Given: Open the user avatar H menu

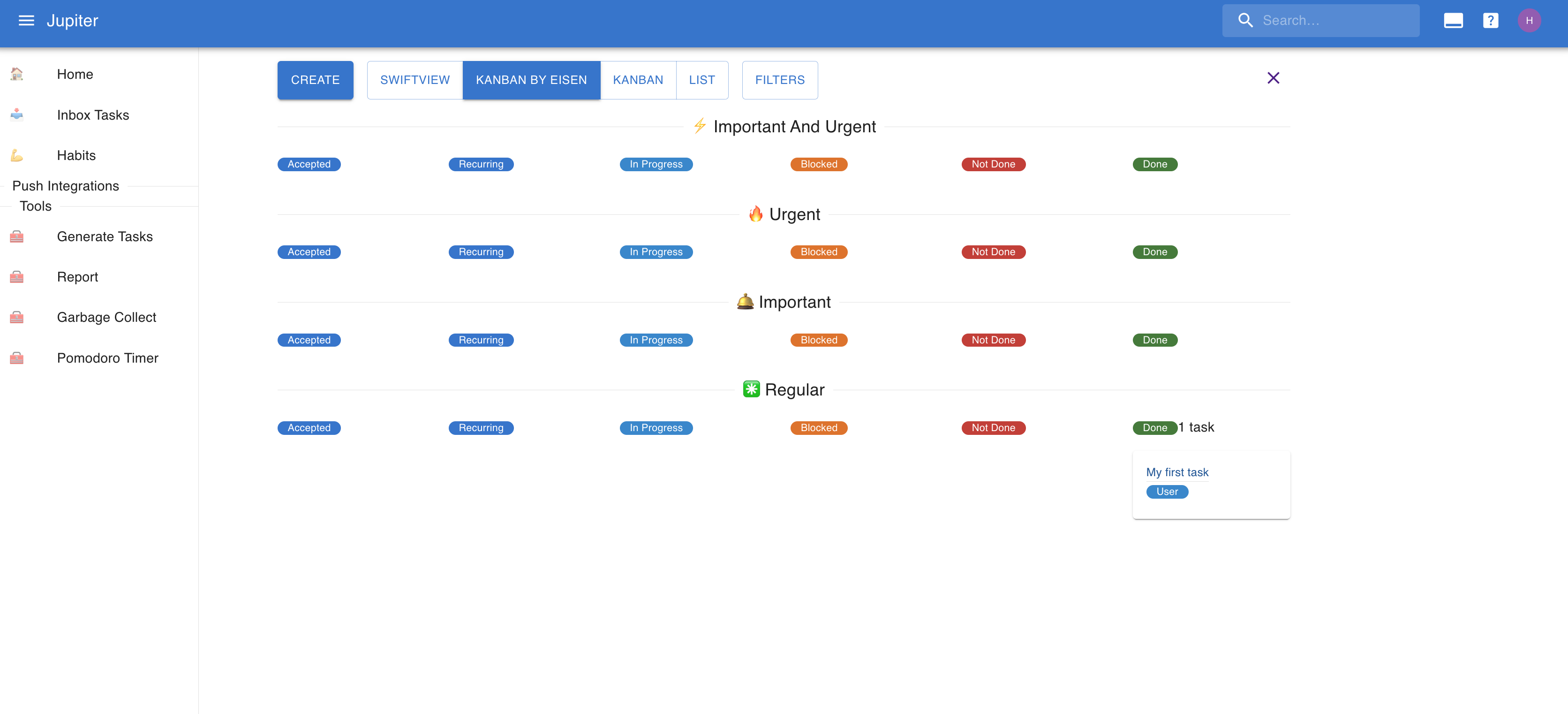Looking at the screenshot, I should pos(1529,21).
